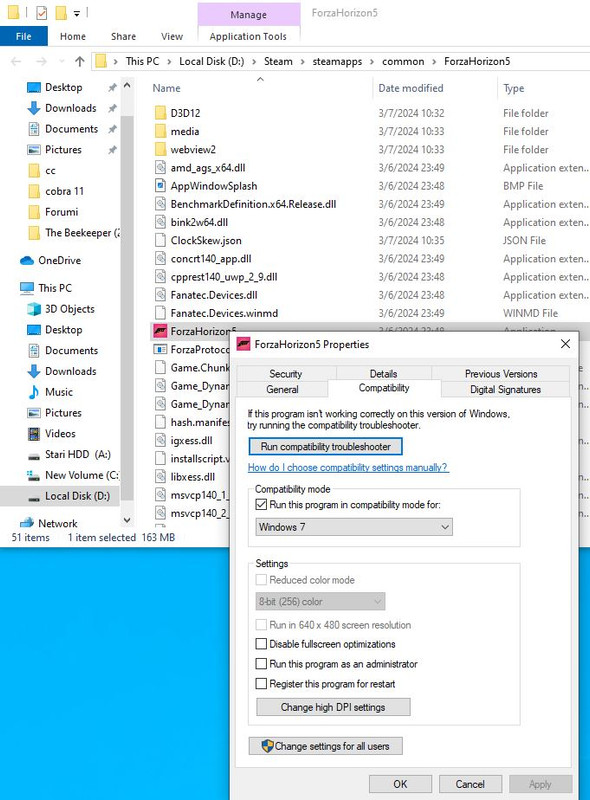Switch to the Digital Signatures tab

click(x=505, y=389)
